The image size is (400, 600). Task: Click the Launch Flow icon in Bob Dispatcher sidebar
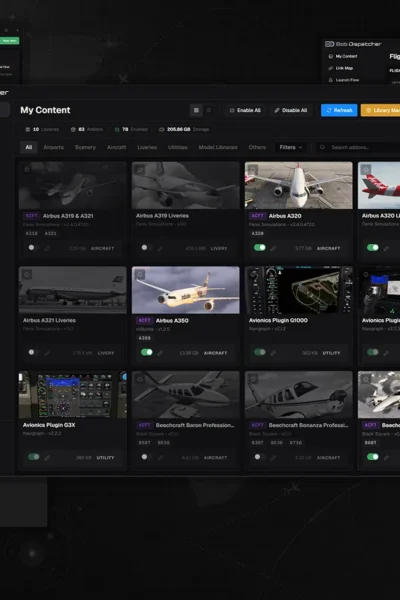point(331,80)
